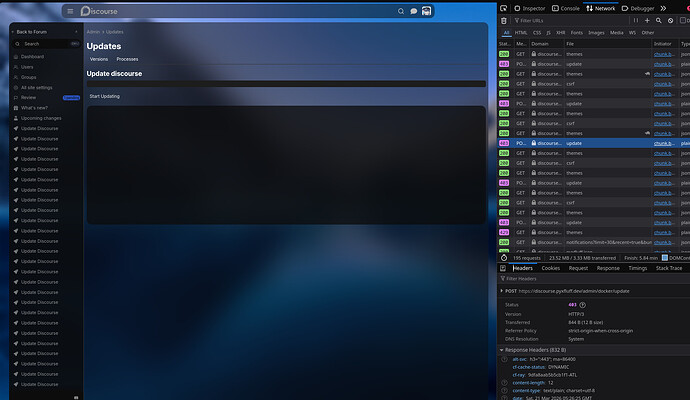Click the Start Updating button

point(105,96)
